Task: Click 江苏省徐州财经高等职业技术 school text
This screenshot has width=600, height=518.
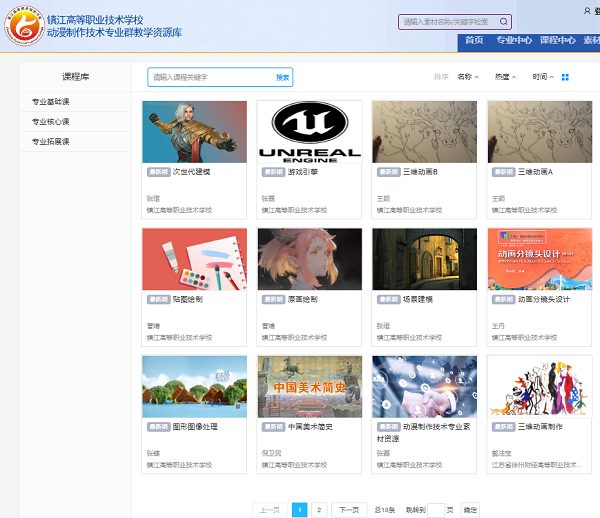Action: (x=537, y=465)
